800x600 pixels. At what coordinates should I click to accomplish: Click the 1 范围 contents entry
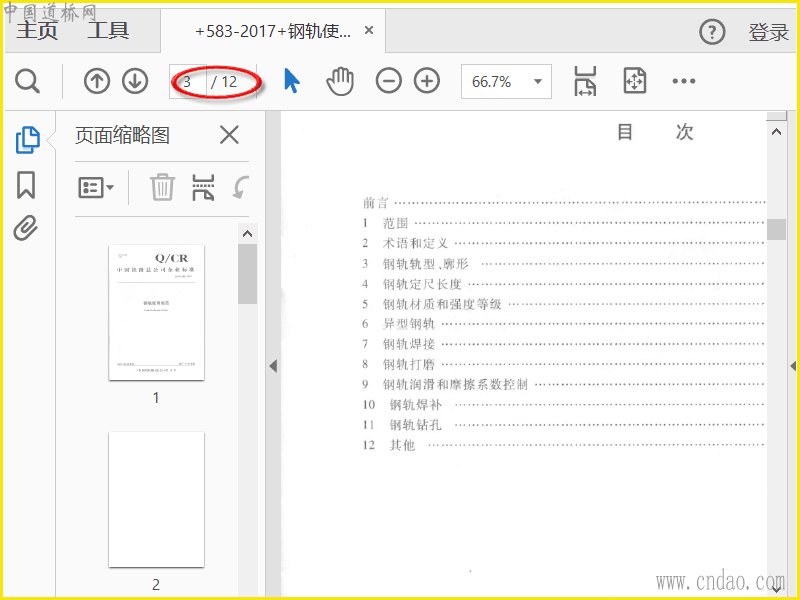(564, 223)
